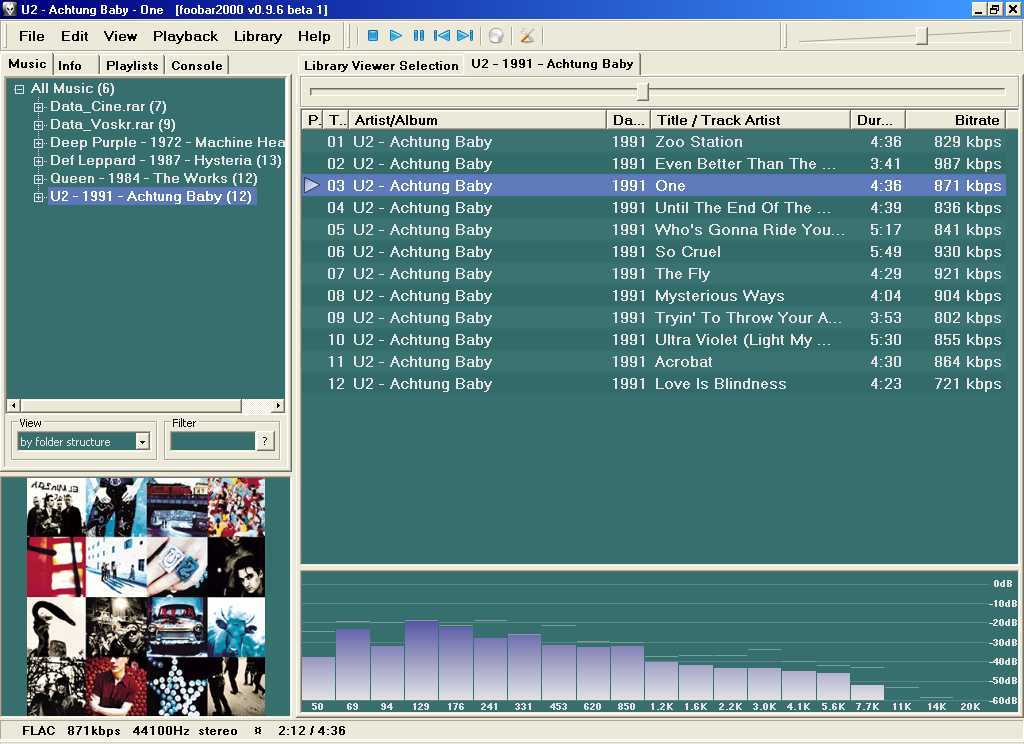Image resolution: width=1024 pixels, height=744 pixels.
Task: Select the Library Viewer Selection tab
Action: [380, 65]
